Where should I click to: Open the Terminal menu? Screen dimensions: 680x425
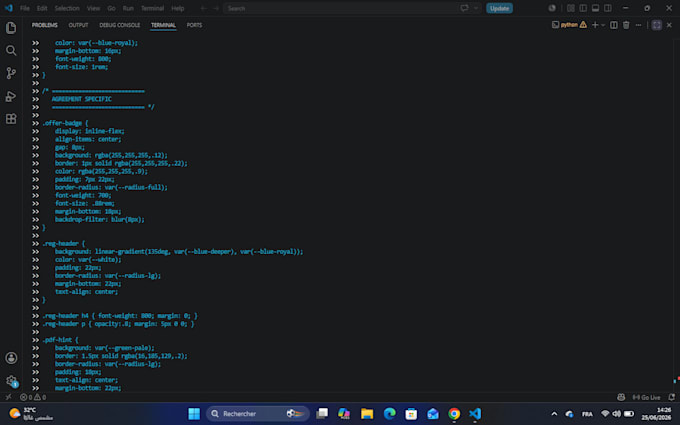152,8
